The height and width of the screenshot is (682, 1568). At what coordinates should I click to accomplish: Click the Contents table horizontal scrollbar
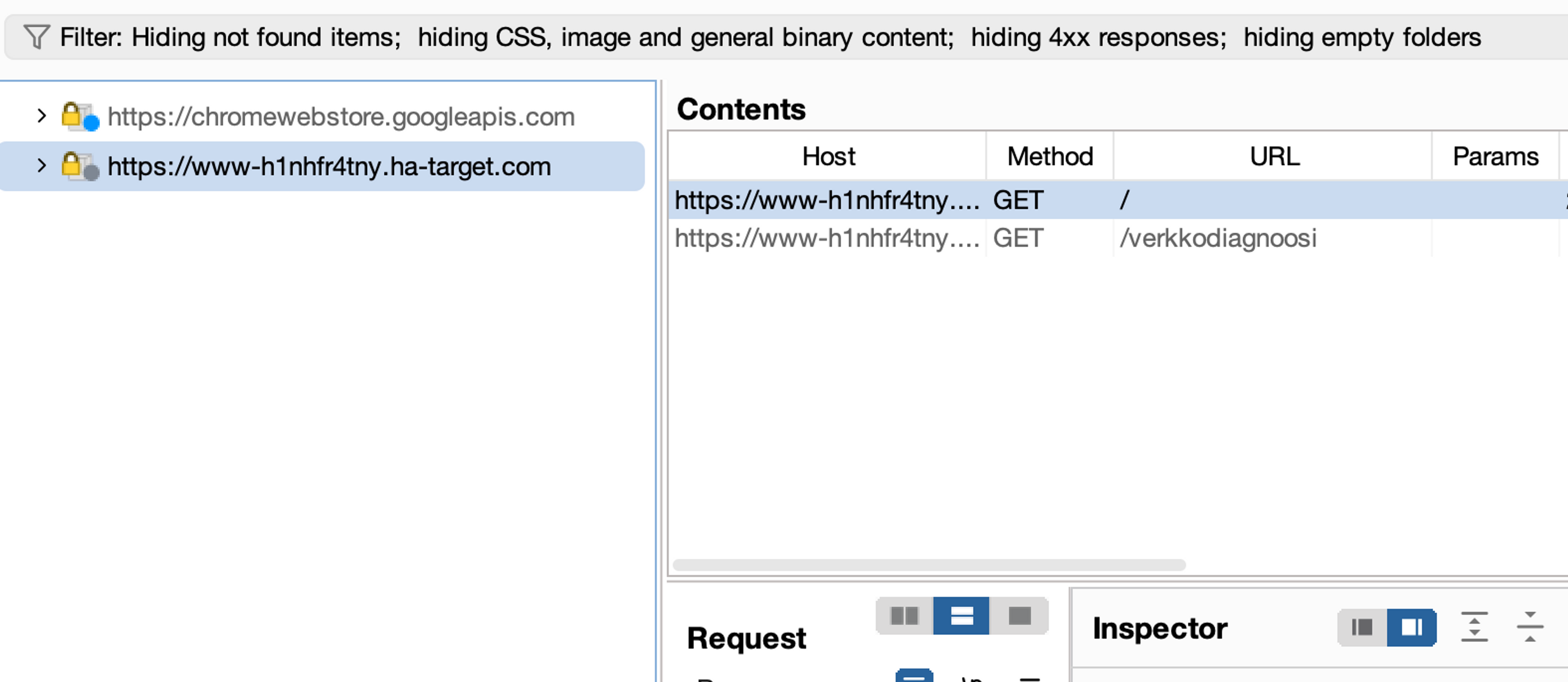click(x=929, y=564)
